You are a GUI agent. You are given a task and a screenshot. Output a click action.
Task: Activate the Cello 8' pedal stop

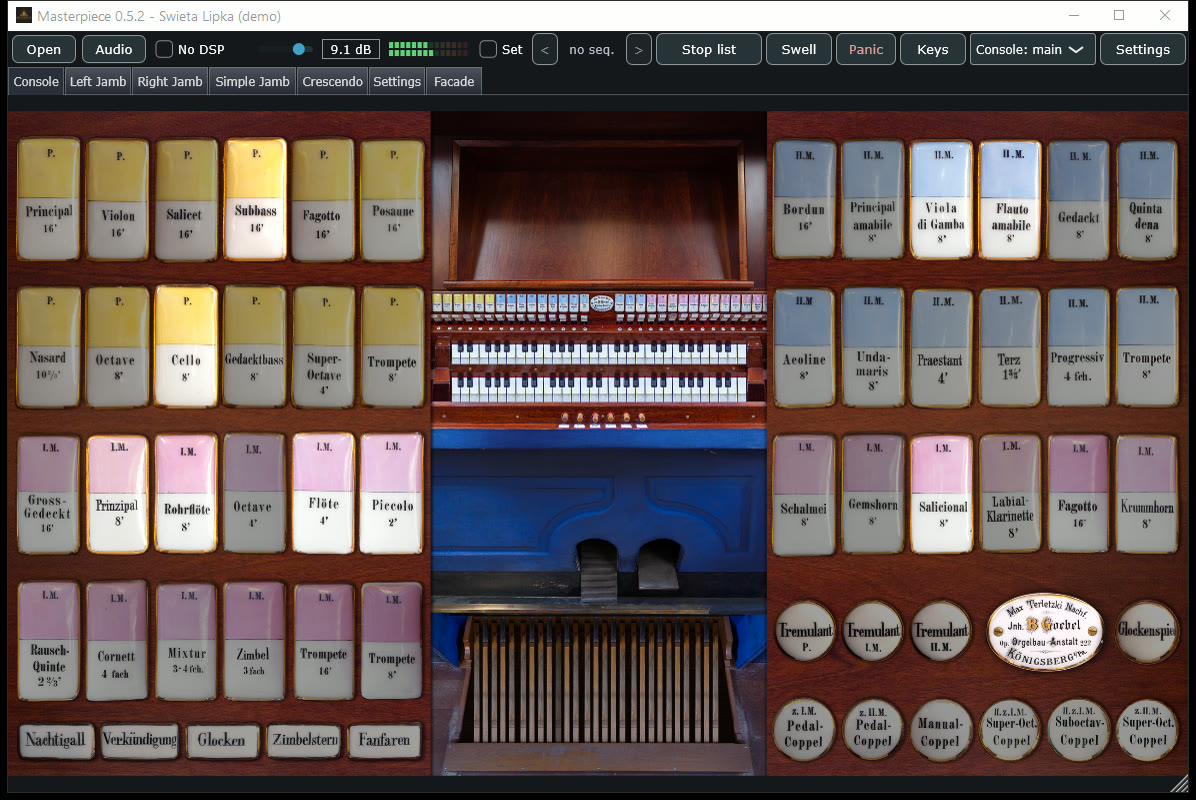click(x=186, y=345)
